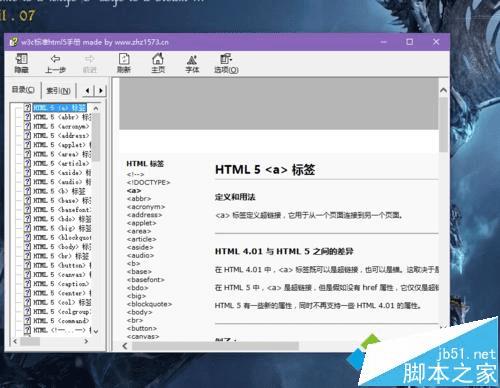Open the <basefont> link in page sidebar
The height and width of the screenshot is (388, 500).
point(146,280)
